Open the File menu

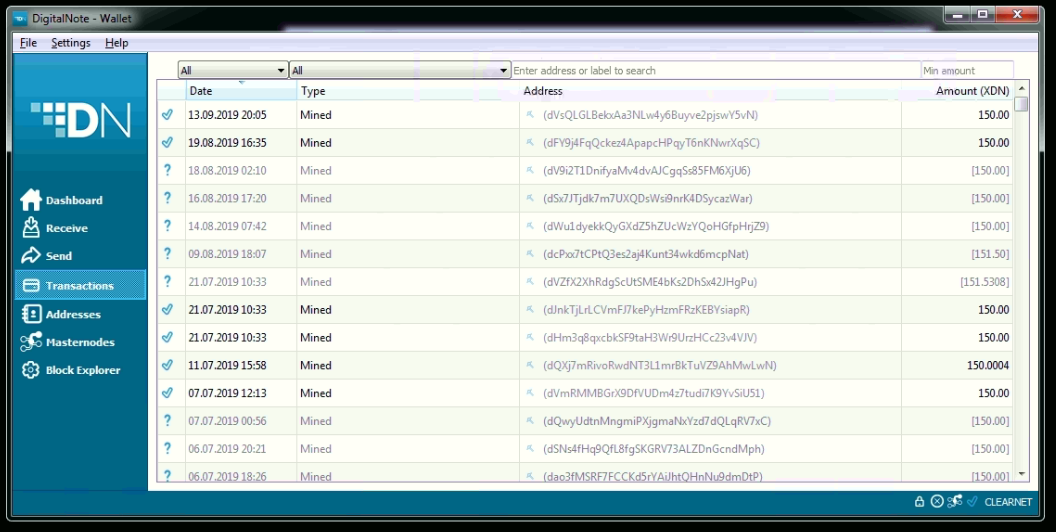tap(28, 43)
